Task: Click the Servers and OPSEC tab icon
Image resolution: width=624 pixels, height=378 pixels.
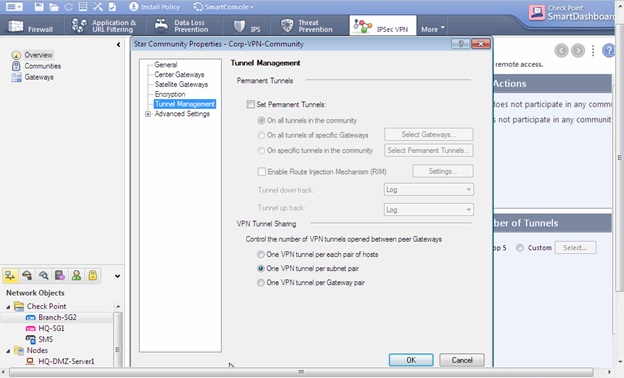Action: point(60,275)
